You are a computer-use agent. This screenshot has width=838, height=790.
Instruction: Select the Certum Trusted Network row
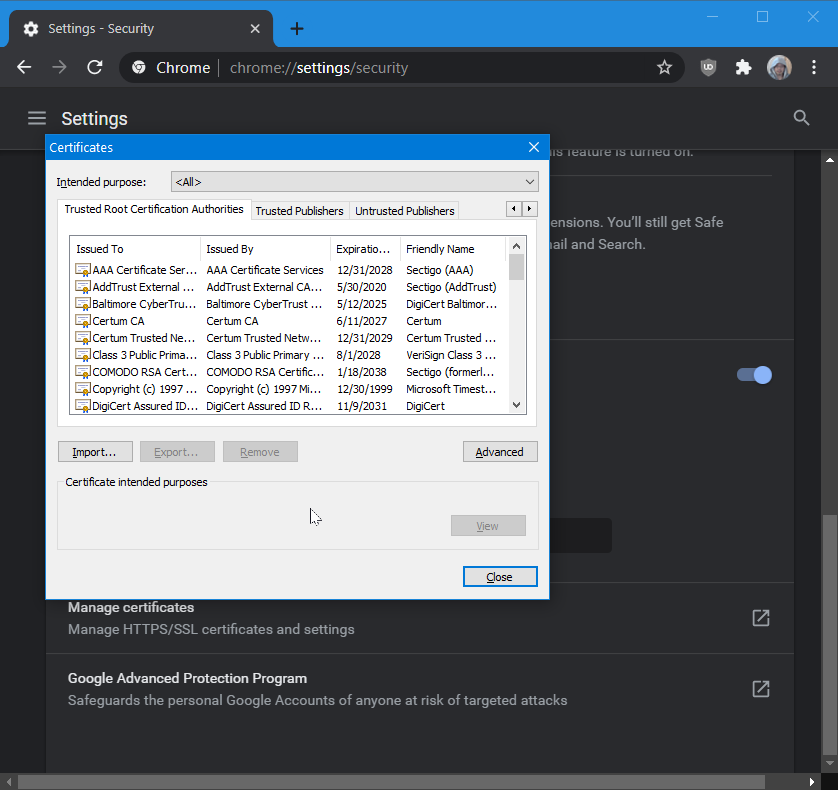pos(289,338)
